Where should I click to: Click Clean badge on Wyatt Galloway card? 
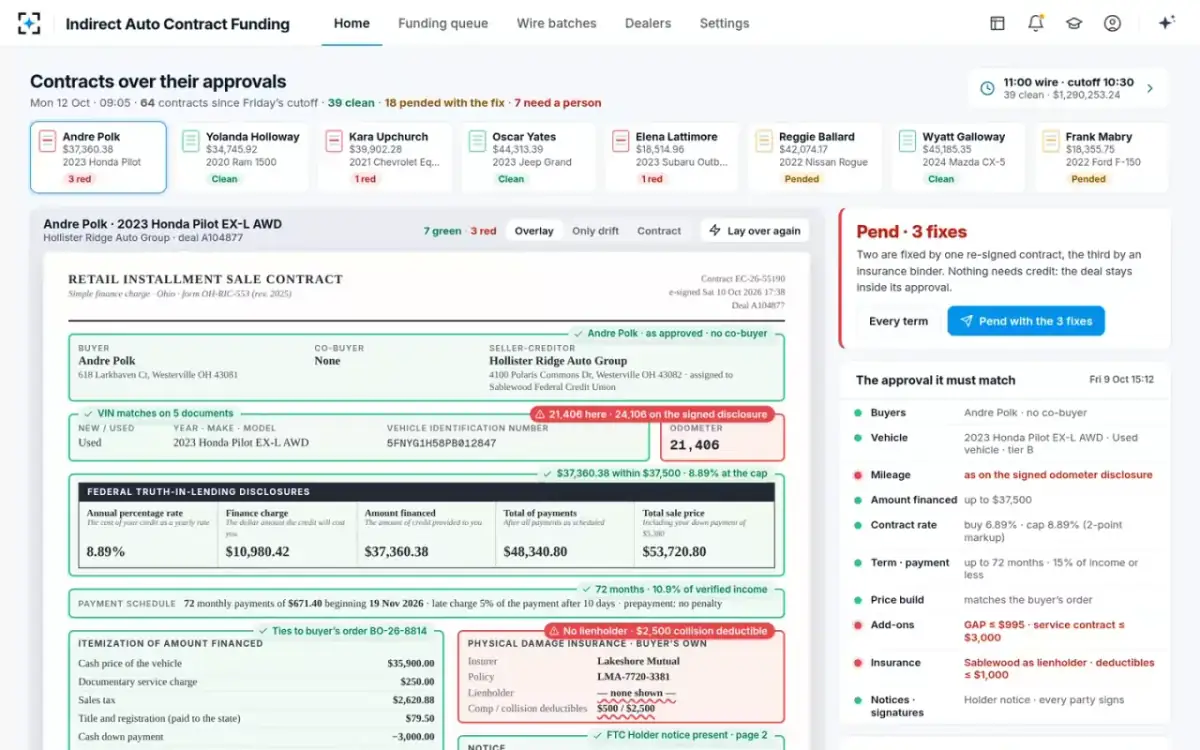[941, 179]
